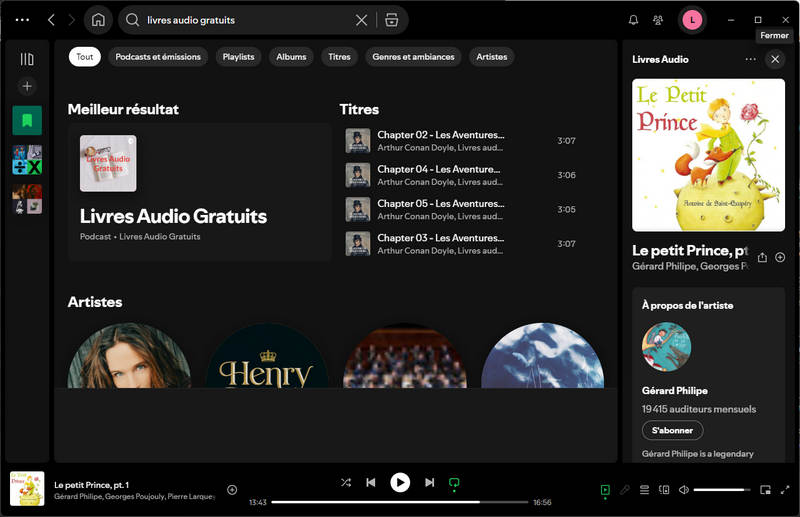Open more options in Livres Audio panel
The image size is (800, 517).
tap(751, 59)
